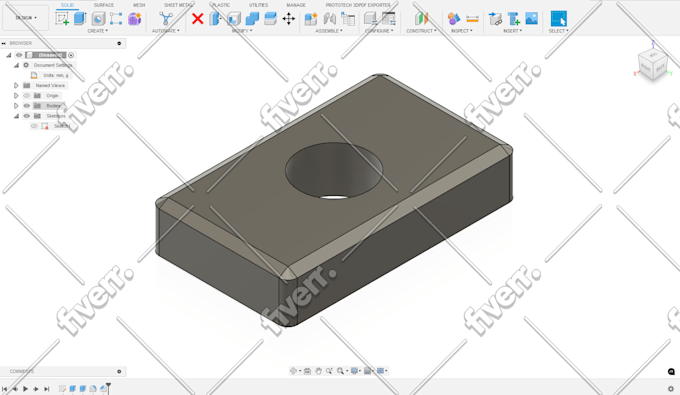Select the New Component tool
The image size is (680, 395).
click(x=311, y=19)
